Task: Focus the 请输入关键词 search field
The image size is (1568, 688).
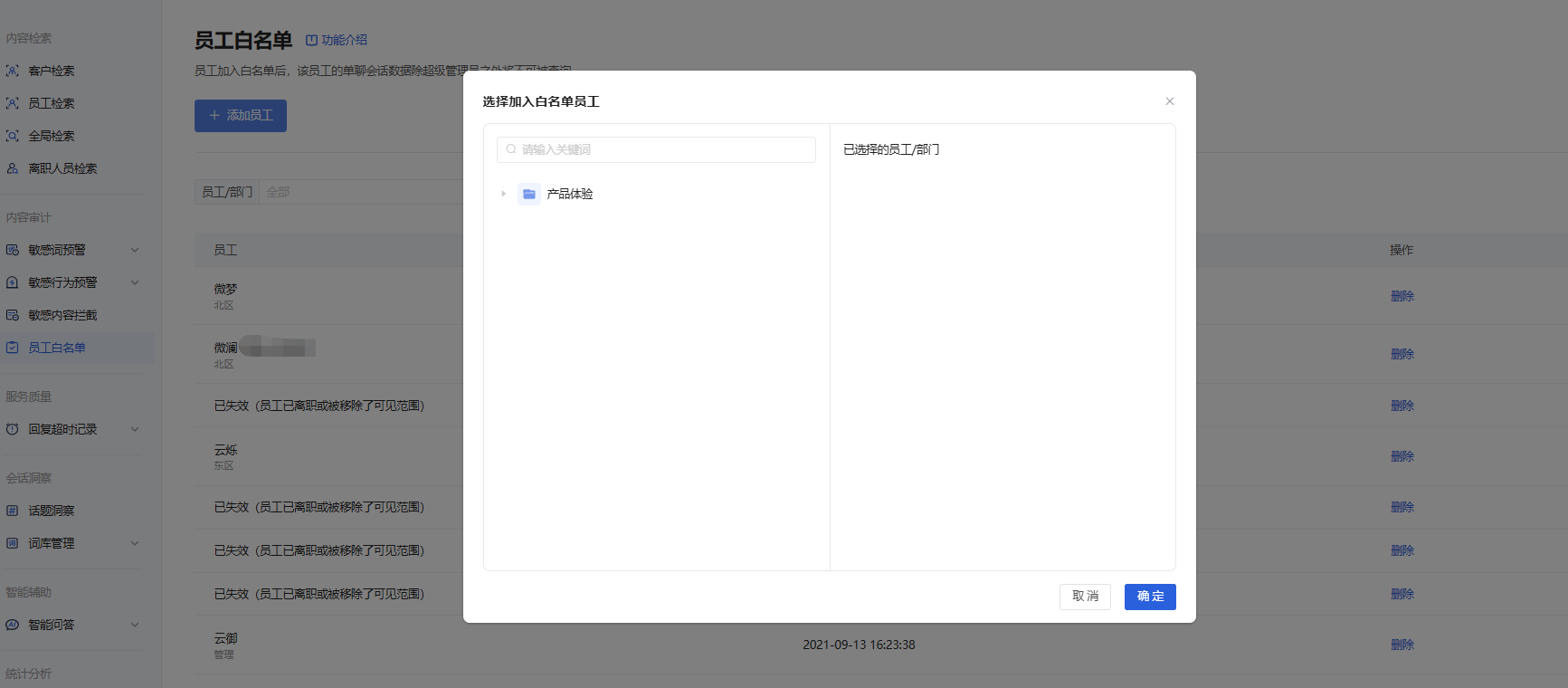Action: [656, 149]
